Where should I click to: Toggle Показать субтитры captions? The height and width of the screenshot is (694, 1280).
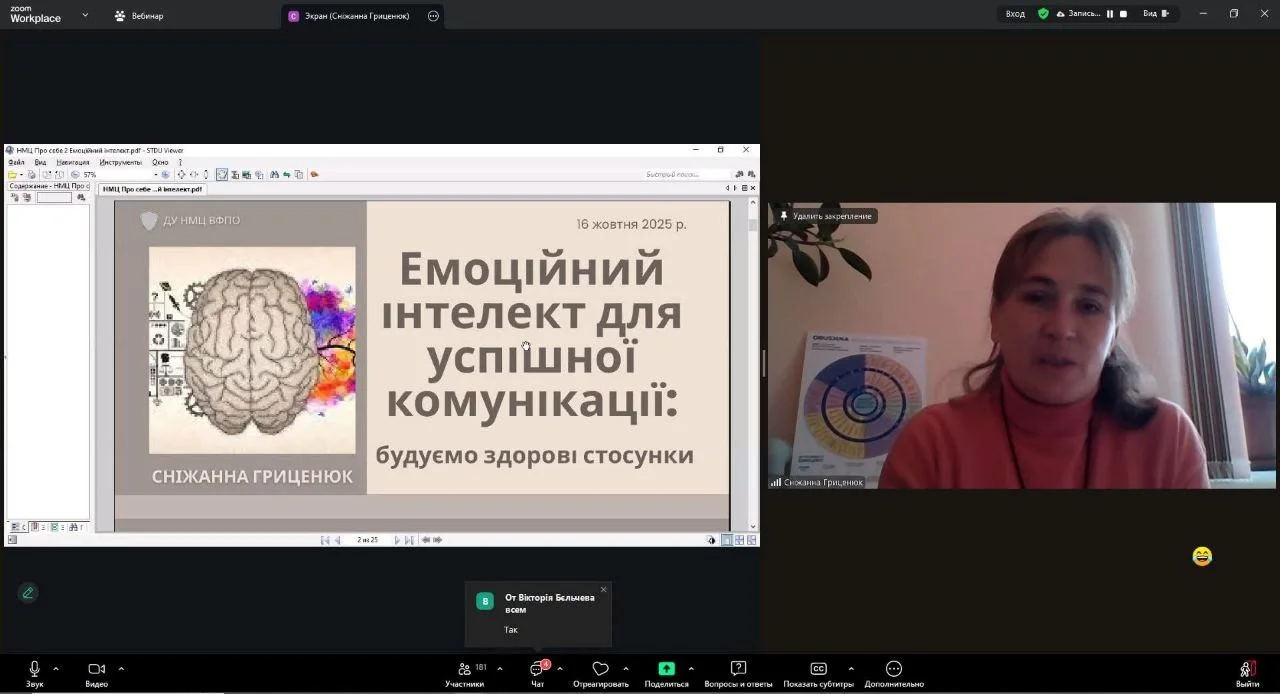point(818,669)
